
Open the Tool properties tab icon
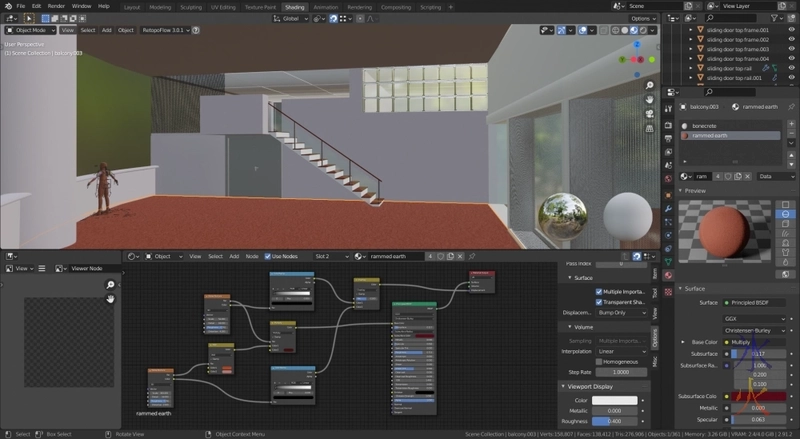655,293
